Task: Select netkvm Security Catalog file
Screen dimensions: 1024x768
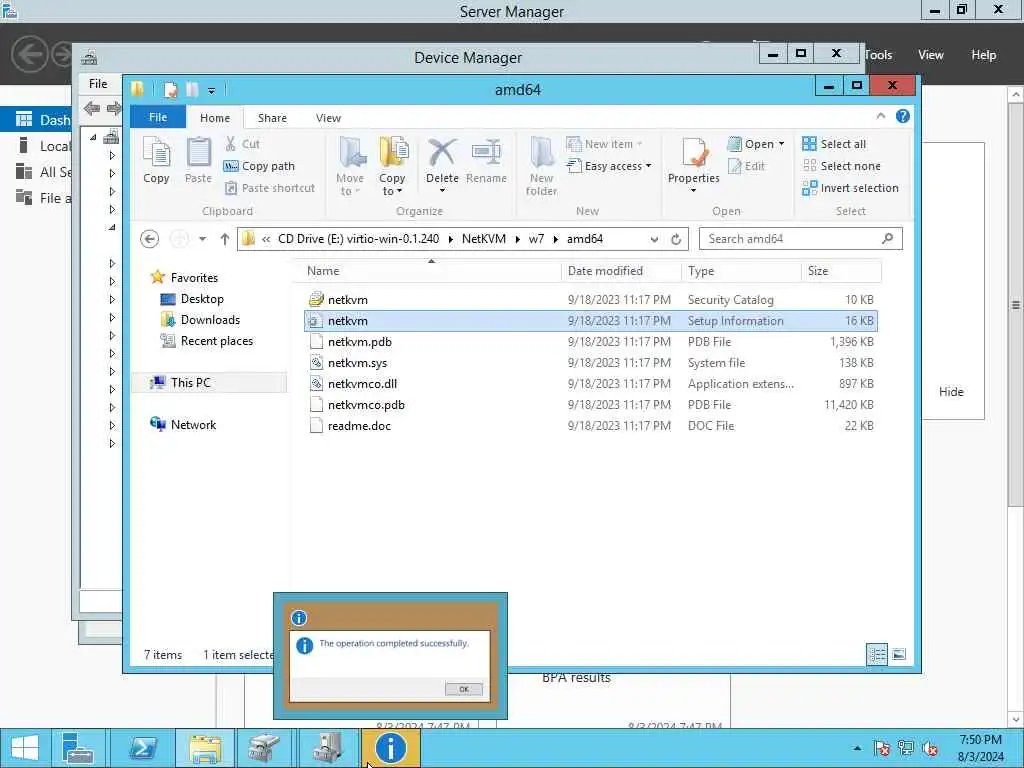Action: 590,300
